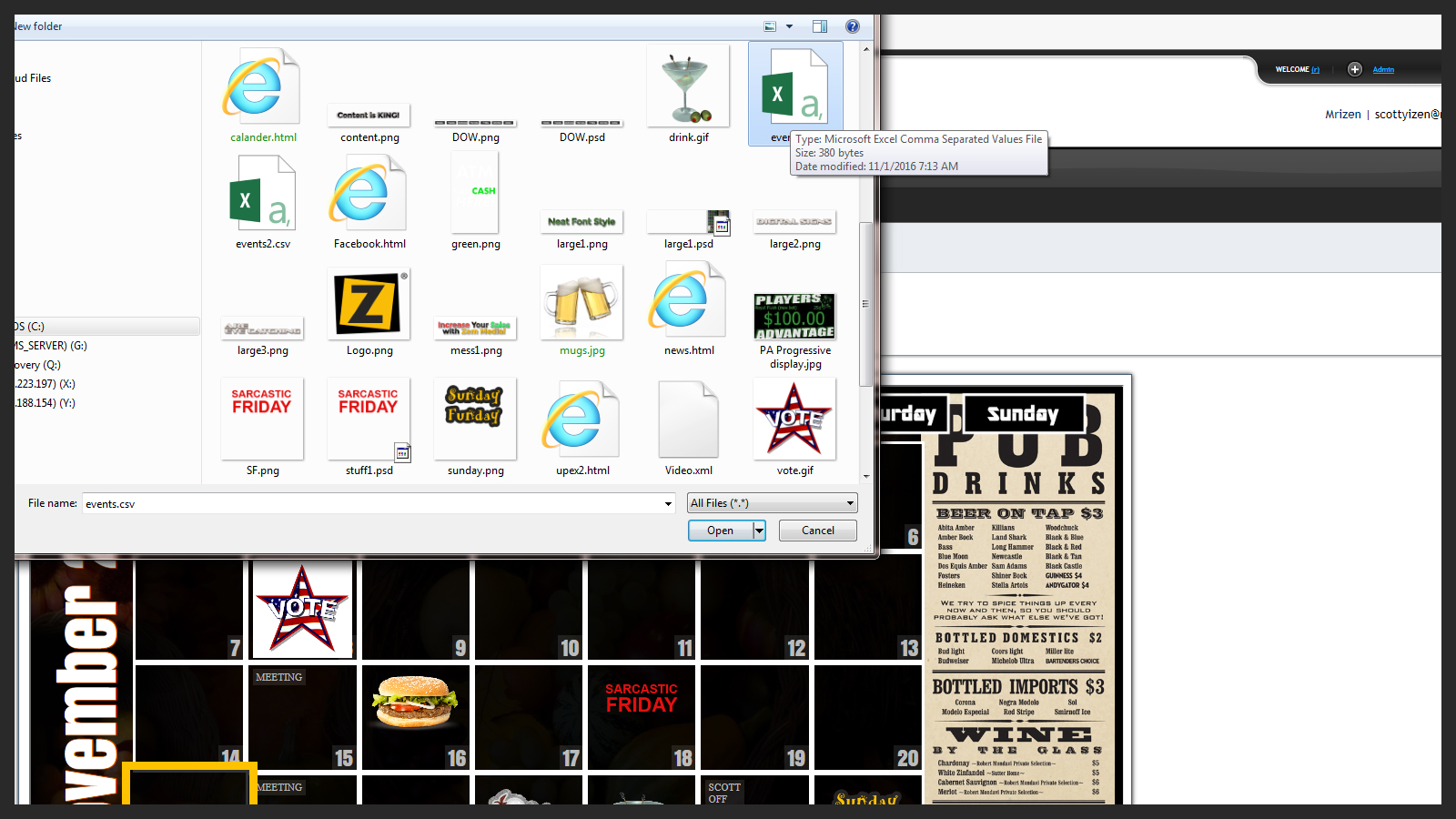Click the vote image on calendar day 8
Viewport: 1456px width, 819px height.
click(302, 611)
